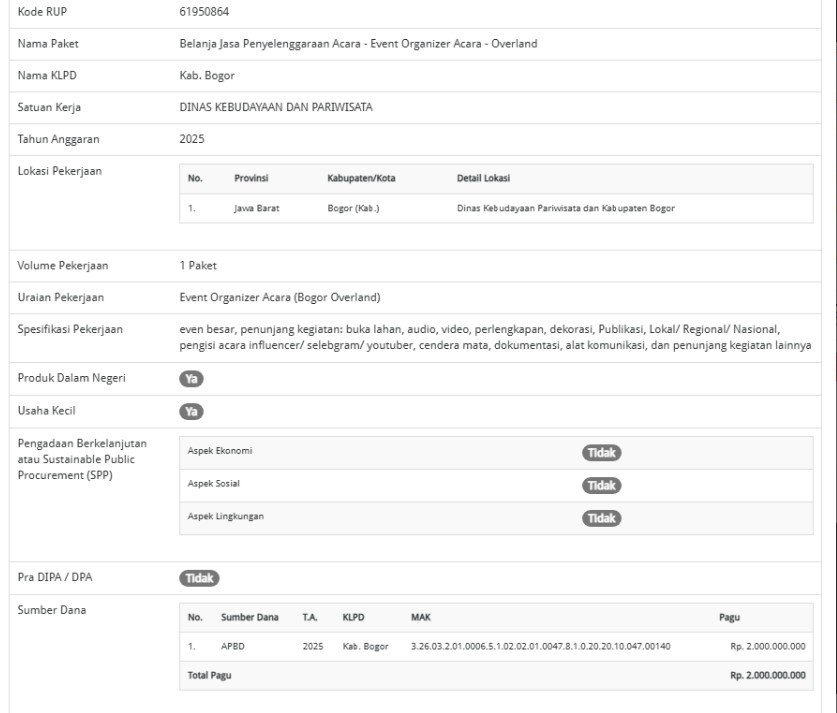The width and height of the screenshot is (837, 713).
Task: Click the Tidak badge for Aspek Ekonomi
Action: click(x=601, y=453)
